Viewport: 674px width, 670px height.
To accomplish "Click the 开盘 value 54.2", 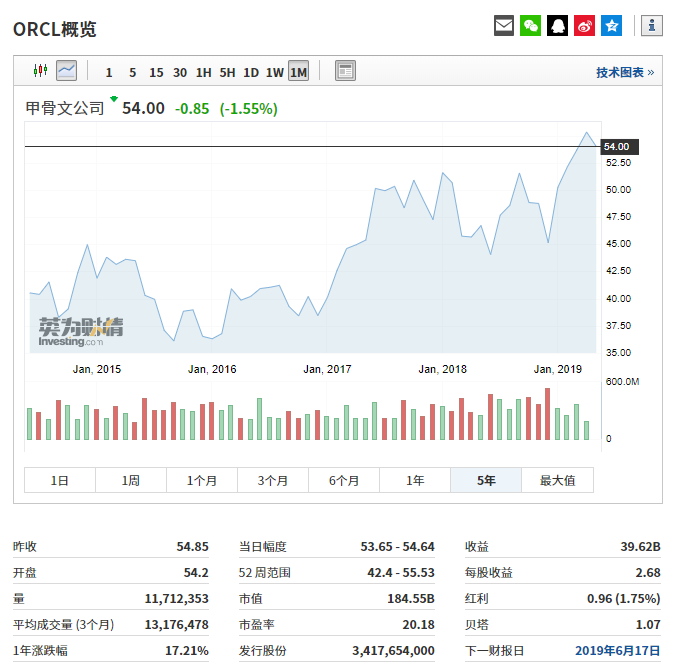I will [196, 572].
